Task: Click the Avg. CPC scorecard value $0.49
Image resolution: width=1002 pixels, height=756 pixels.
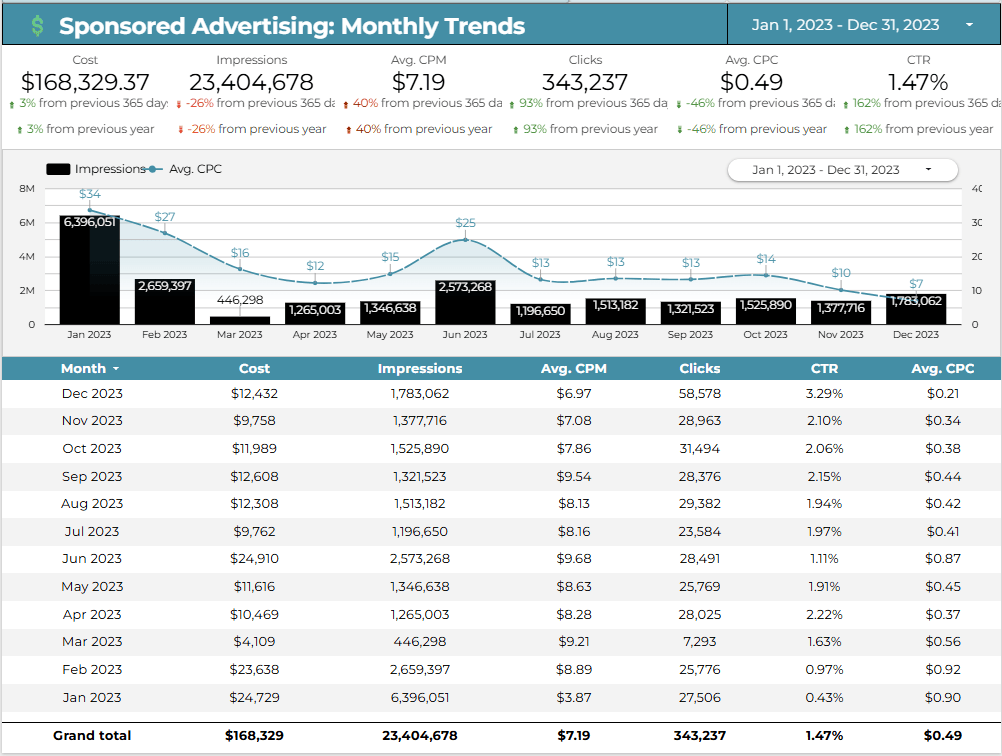Action: (x=752, y=82)
